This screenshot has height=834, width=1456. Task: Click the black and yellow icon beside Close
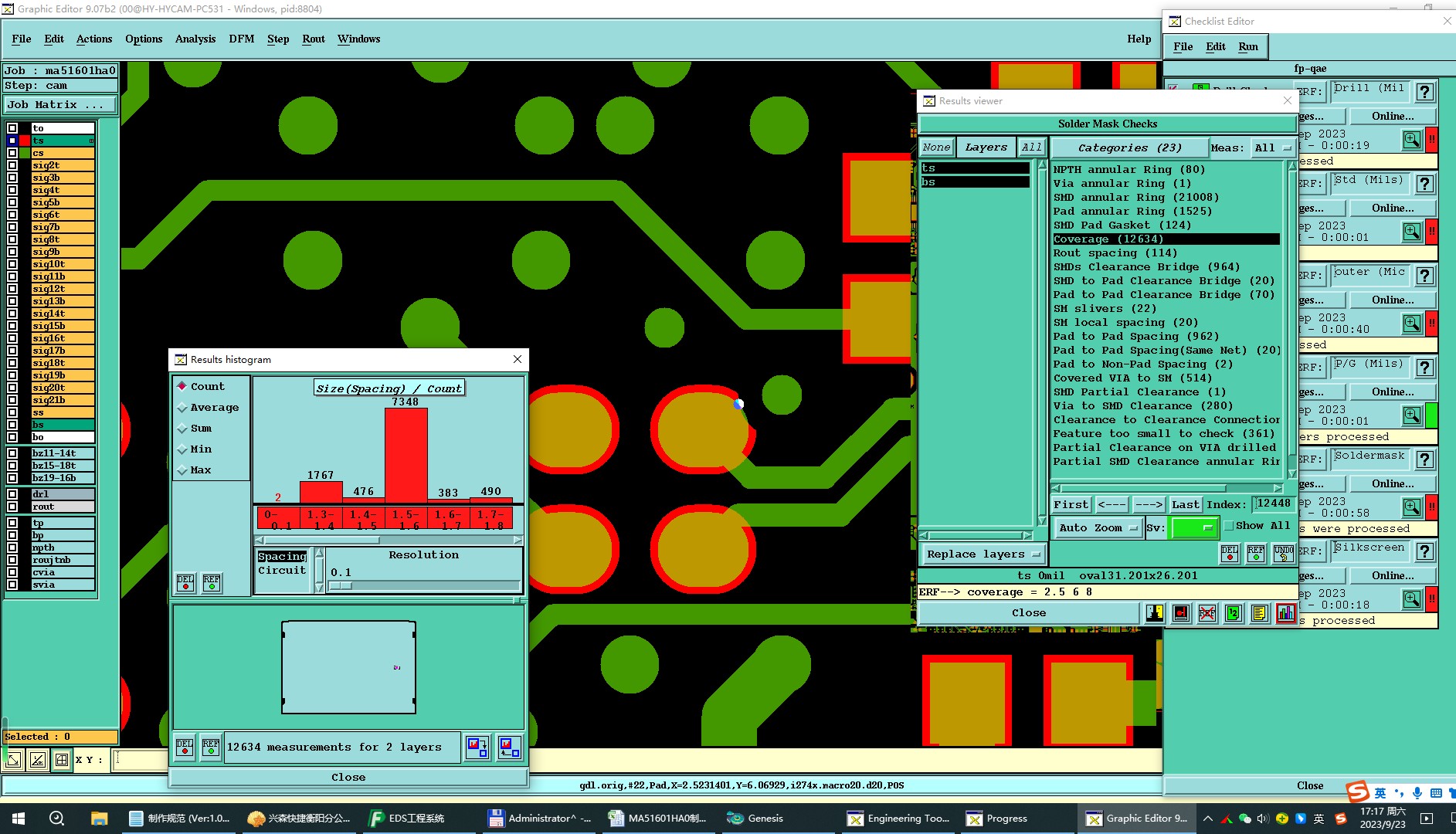point(1155,613)
